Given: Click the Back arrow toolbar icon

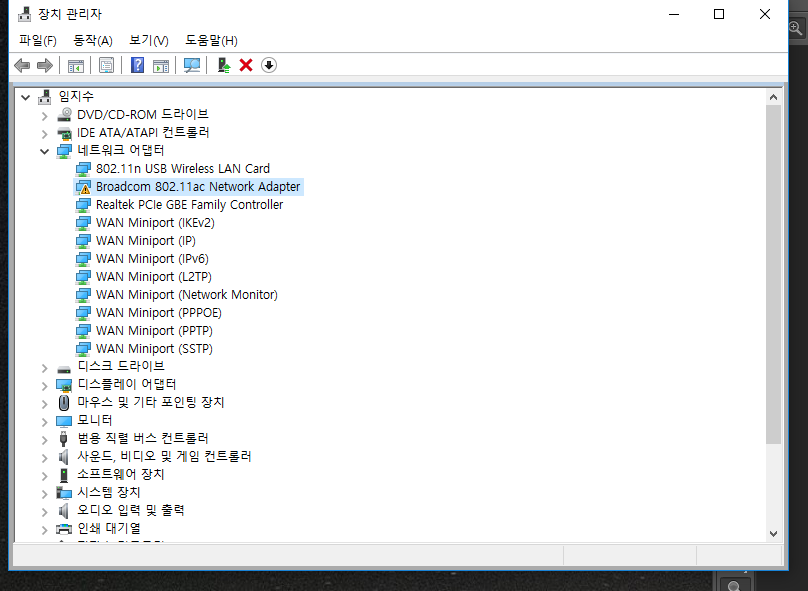Looking at the screenshot, I should point(22,65).
